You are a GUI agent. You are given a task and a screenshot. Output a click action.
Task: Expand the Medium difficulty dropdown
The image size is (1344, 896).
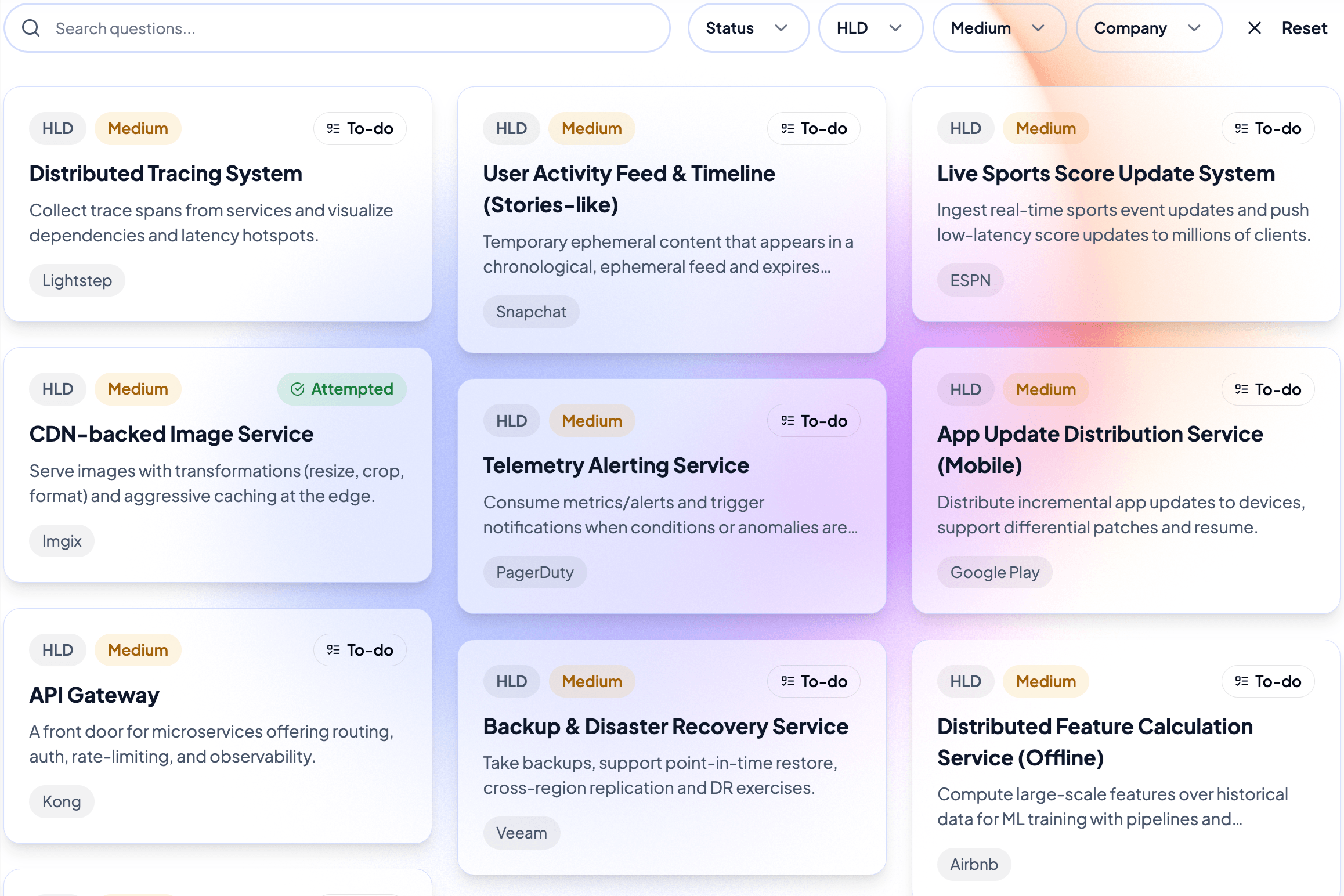pos(999,28)
